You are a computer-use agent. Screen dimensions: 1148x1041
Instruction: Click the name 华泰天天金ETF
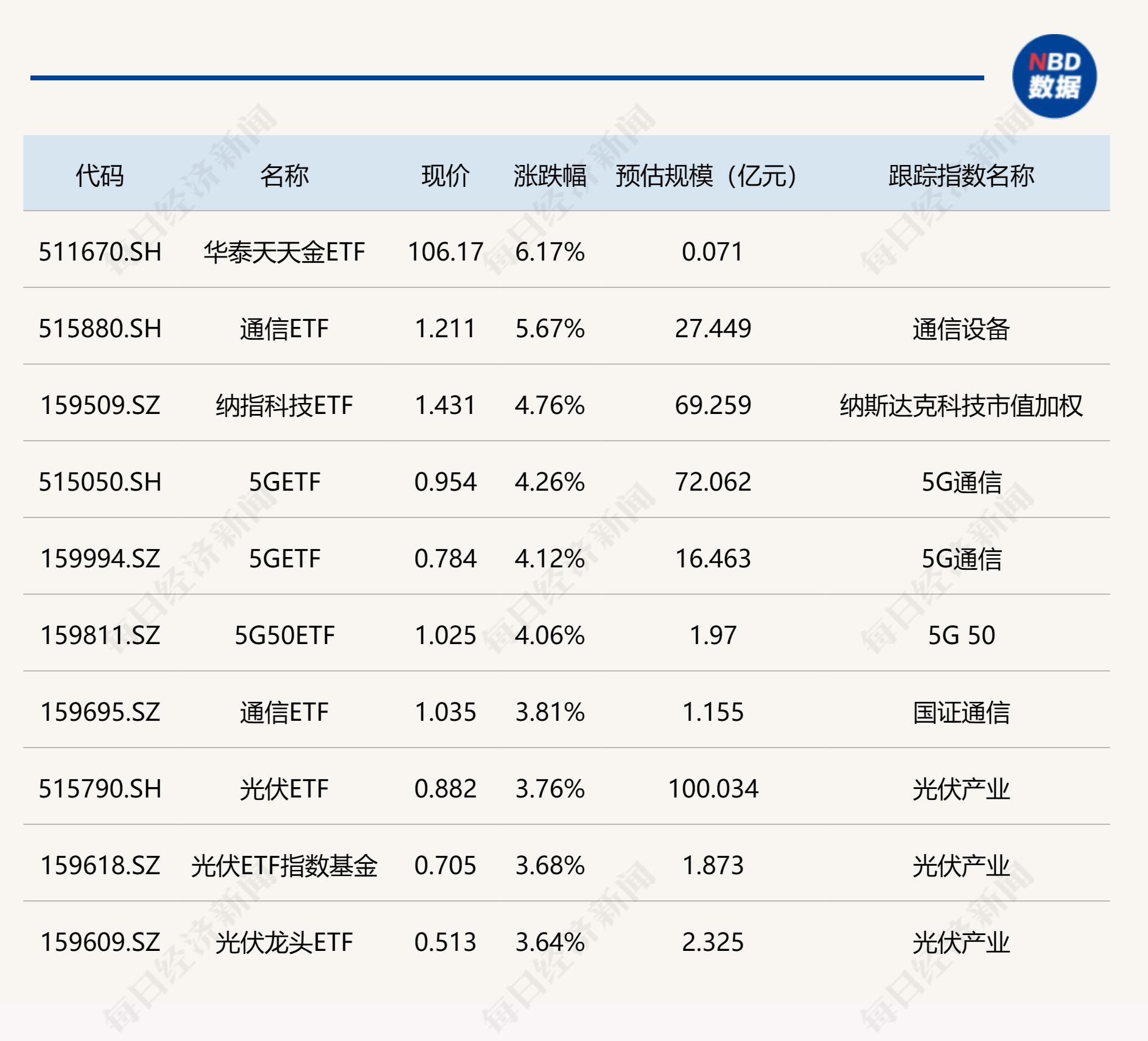pos(284,252)
